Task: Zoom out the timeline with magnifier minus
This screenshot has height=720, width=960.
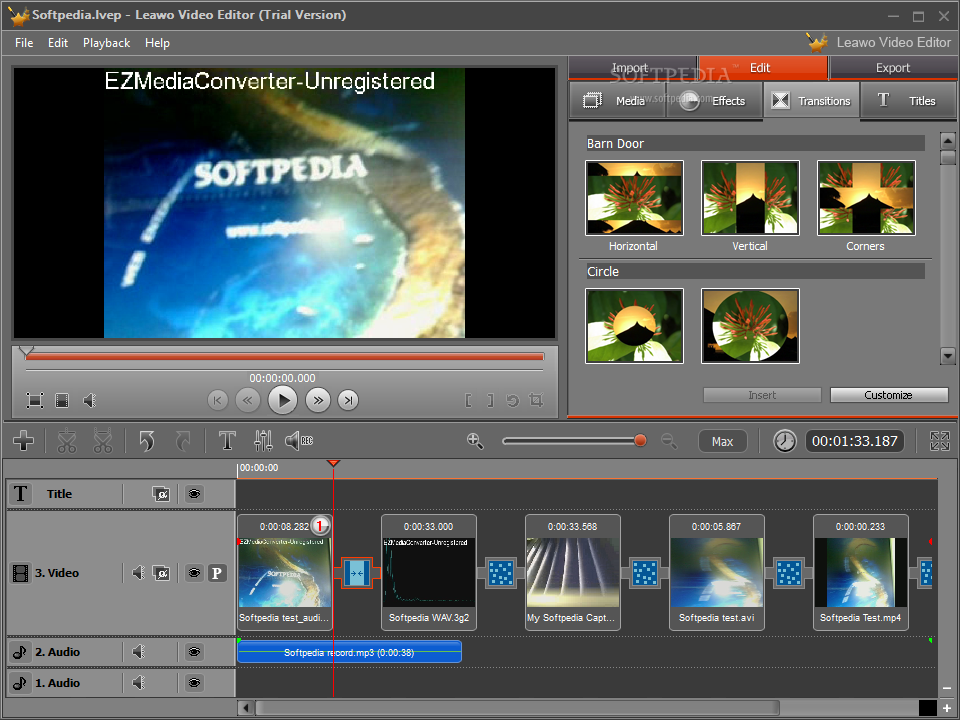Action: pos(669,441)
